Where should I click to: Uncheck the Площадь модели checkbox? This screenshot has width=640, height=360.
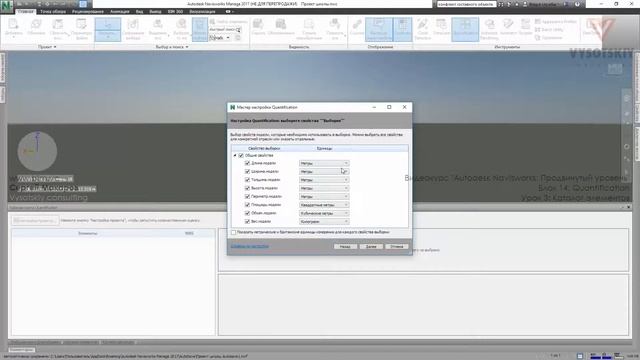click(x=247, y=205)
